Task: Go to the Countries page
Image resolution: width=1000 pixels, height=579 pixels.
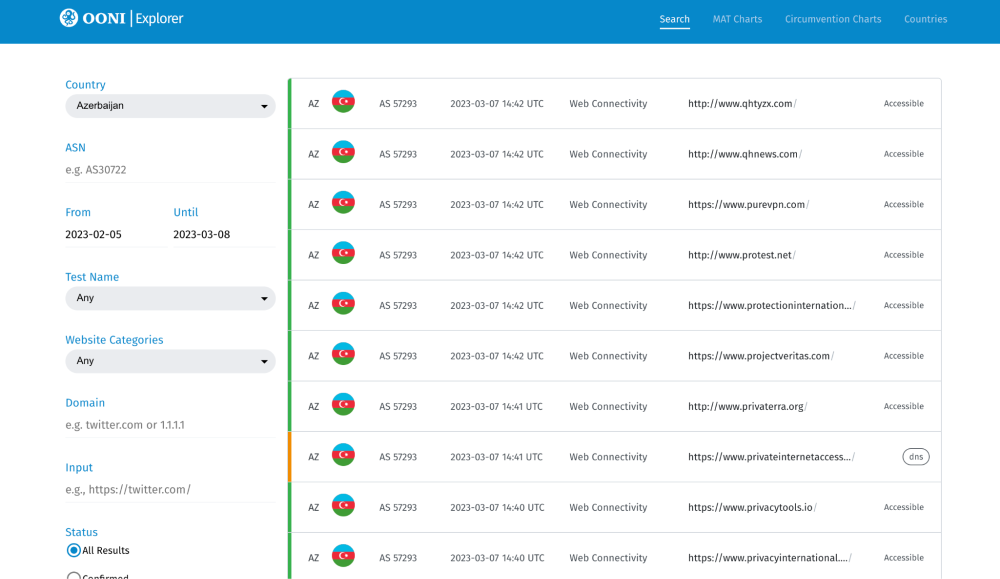Action: pyautogui.click(x=925, y=19)
